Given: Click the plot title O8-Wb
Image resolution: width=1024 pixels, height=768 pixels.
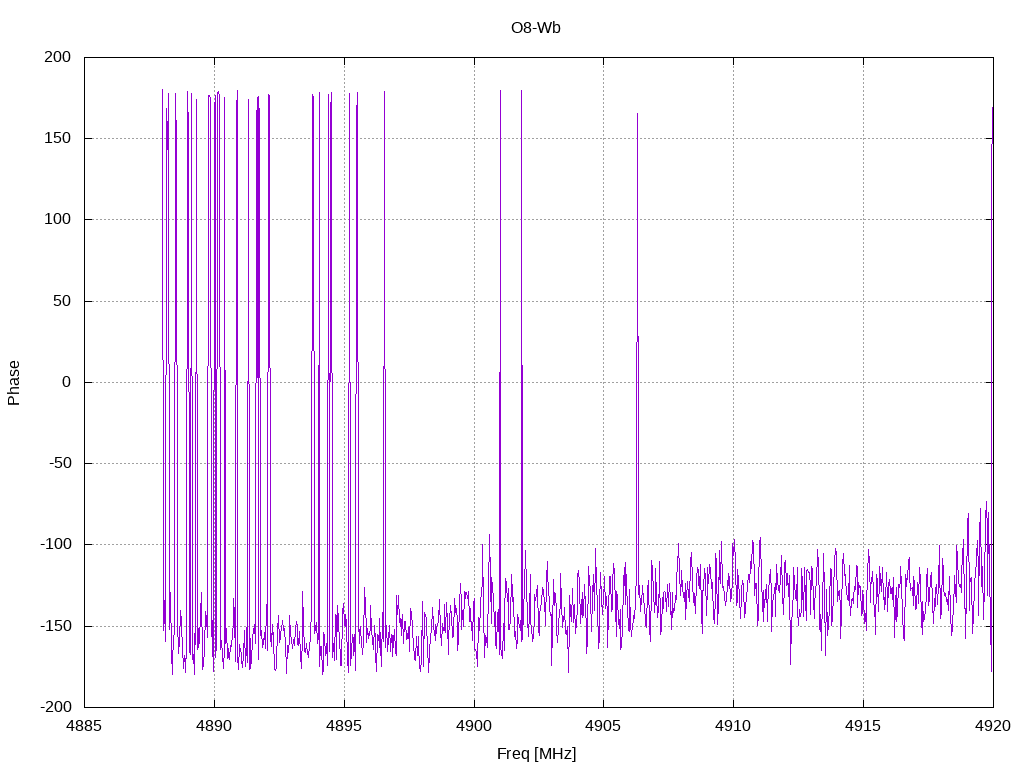Looking at the screenshot, I should pos(536,28).
